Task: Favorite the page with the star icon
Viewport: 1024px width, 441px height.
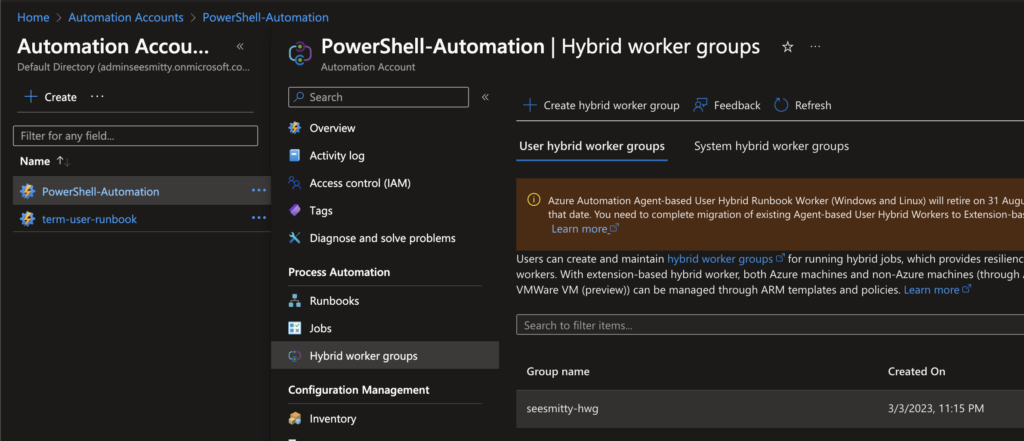Action: pyautogui.click(x=788, y=47)
